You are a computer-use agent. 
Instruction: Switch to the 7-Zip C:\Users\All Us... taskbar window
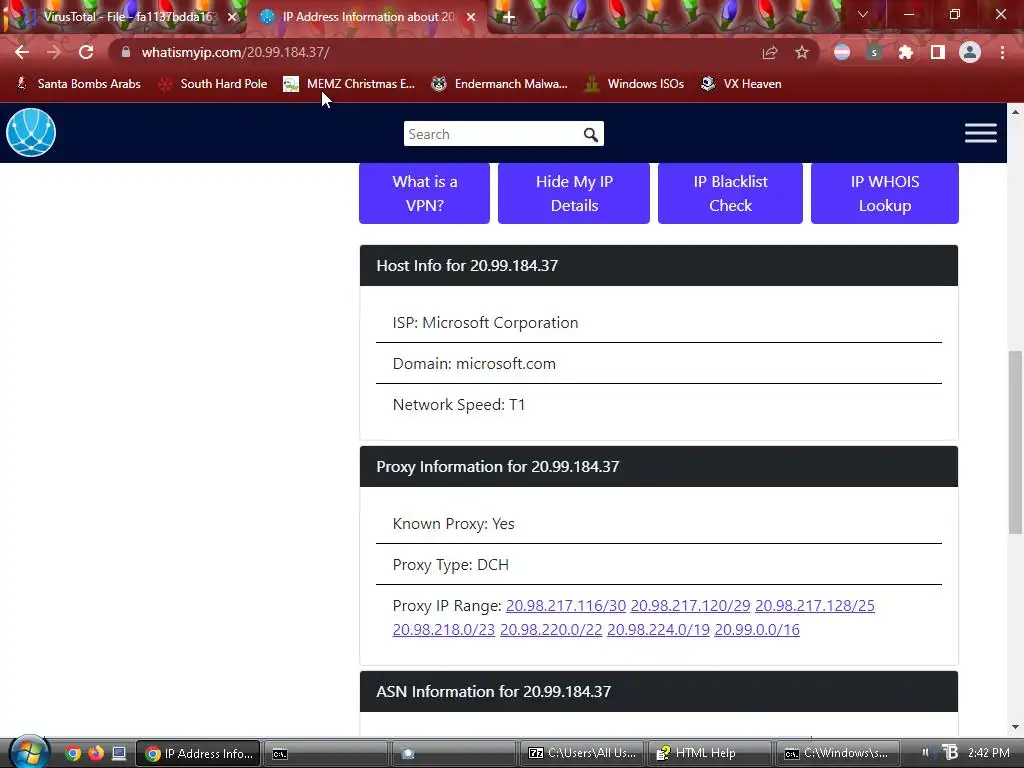pyautogui.click(x=583, y=753)
